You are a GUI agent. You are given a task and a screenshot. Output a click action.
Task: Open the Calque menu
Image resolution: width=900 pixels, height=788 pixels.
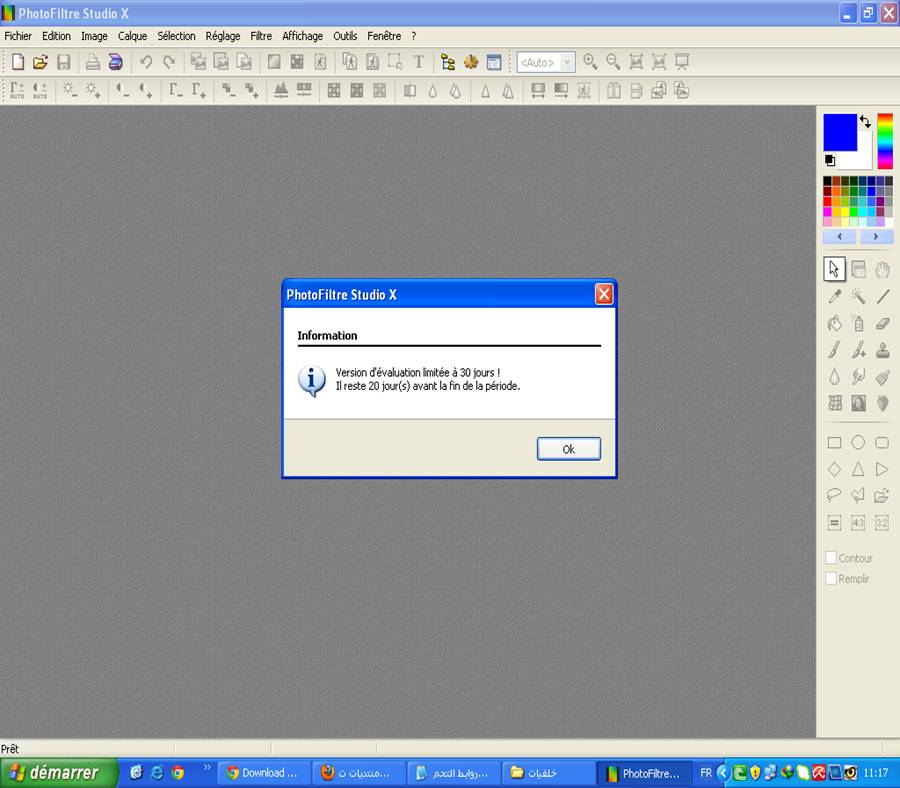tap(133, 36)
